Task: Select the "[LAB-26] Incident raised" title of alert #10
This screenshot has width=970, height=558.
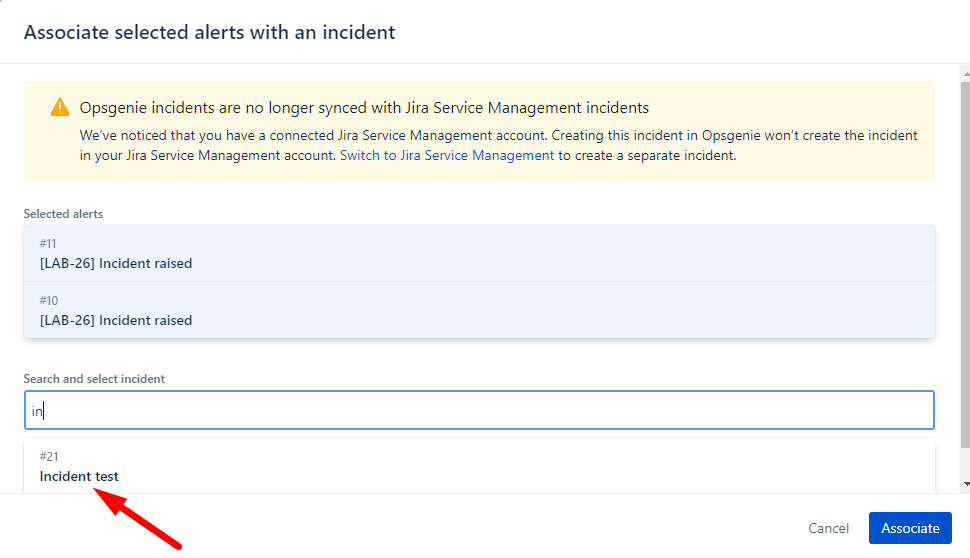Action: pos(116,321)
